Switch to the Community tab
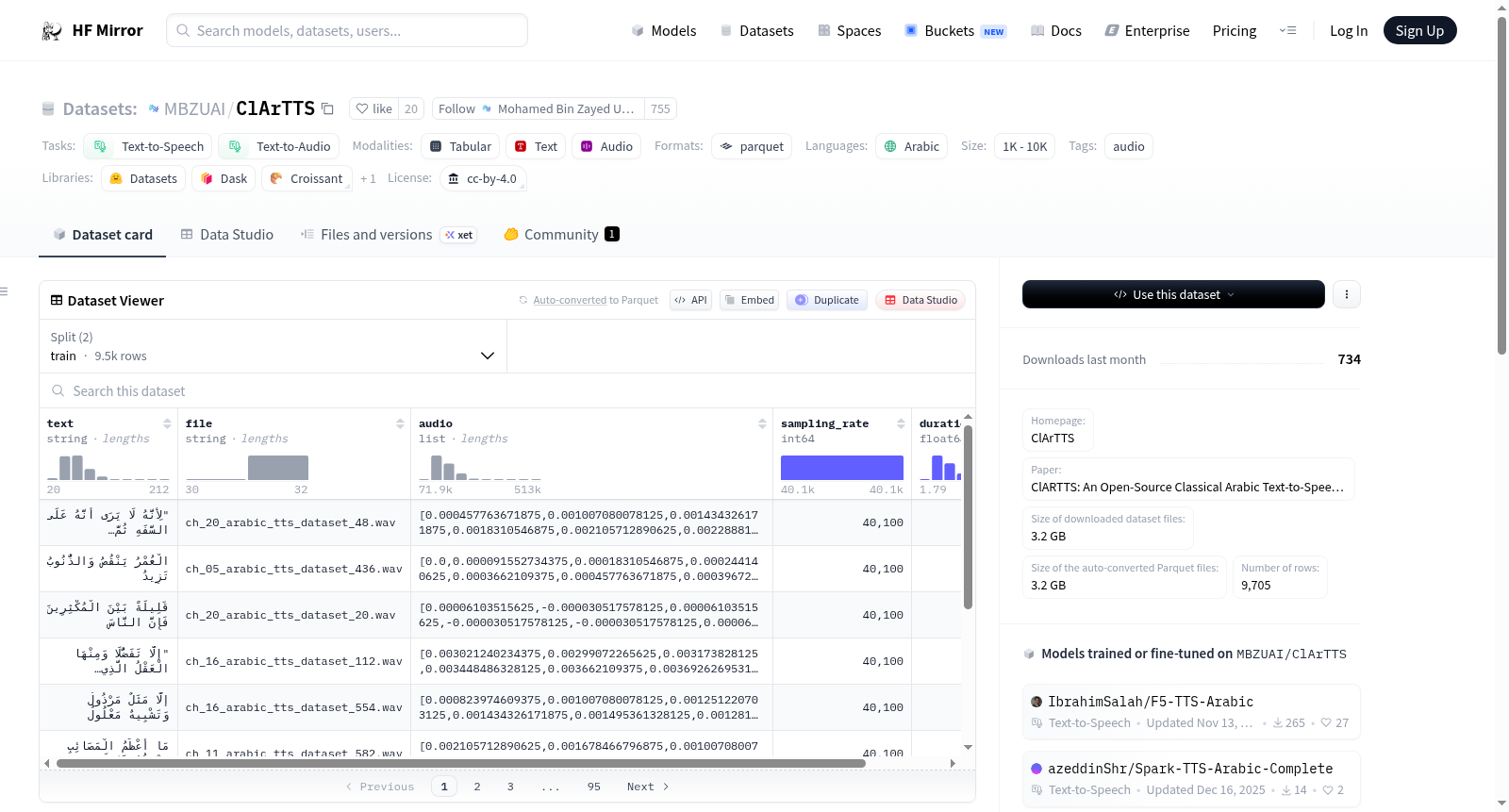The height and width of the screenshot is (812, 1509). [562, 235]
